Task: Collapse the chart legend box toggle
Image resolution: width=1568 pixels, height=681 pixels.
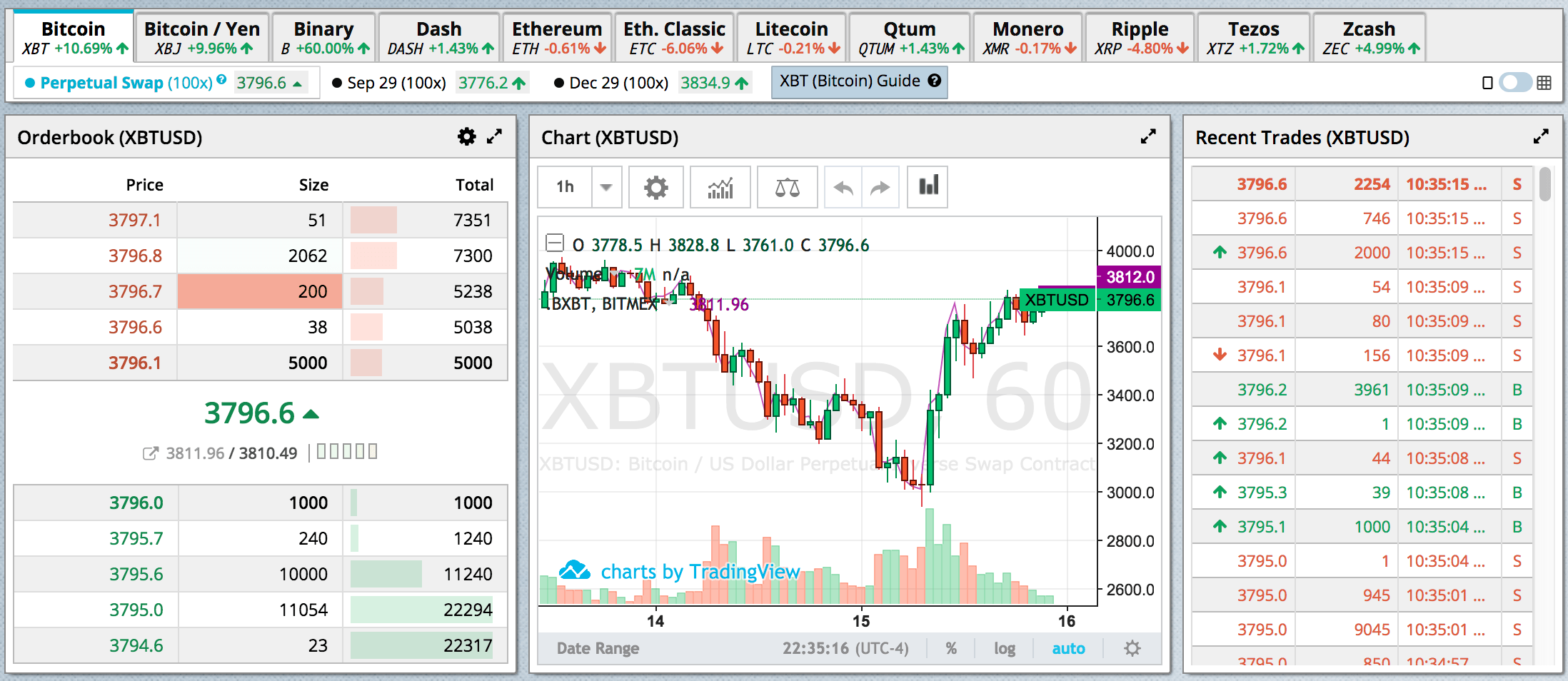Action: [554, 243]
